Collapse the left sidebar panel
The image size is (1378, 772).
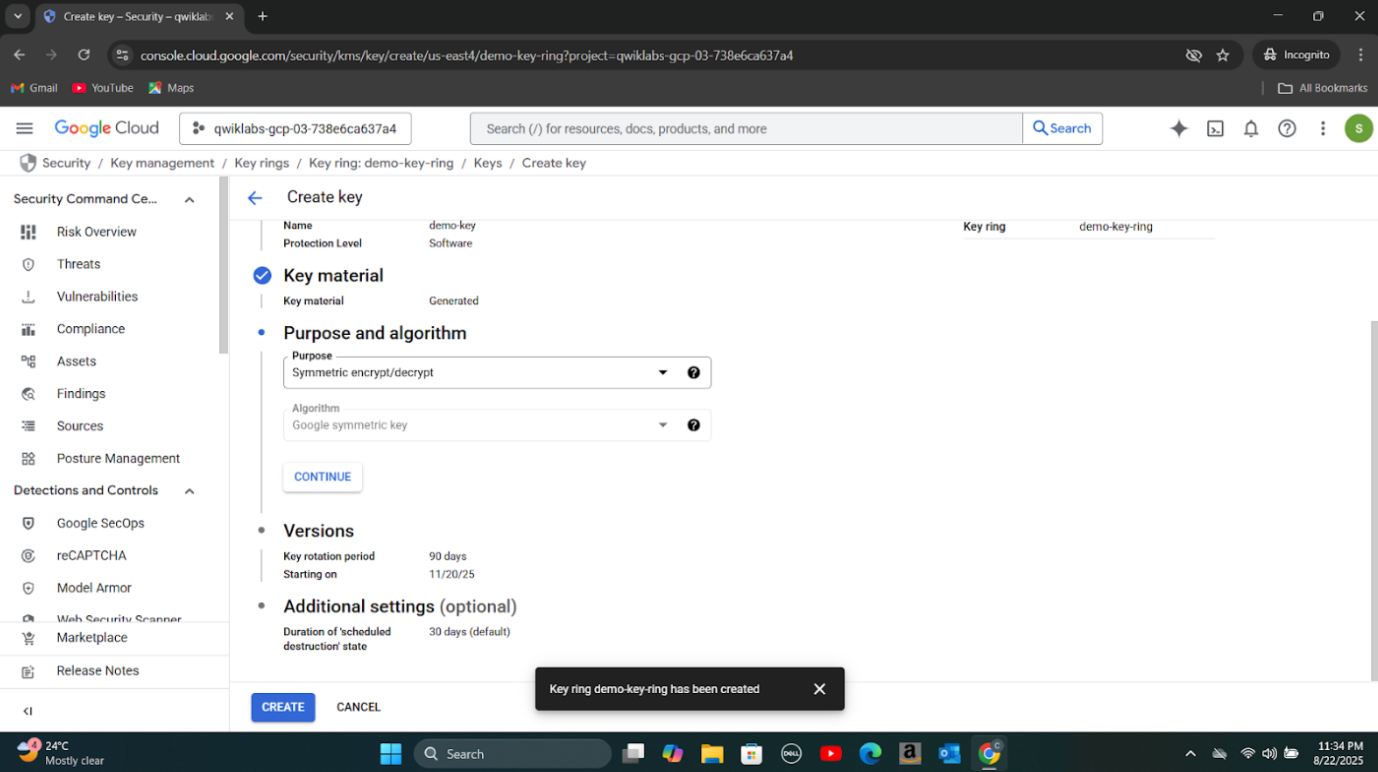coord(28,711)
